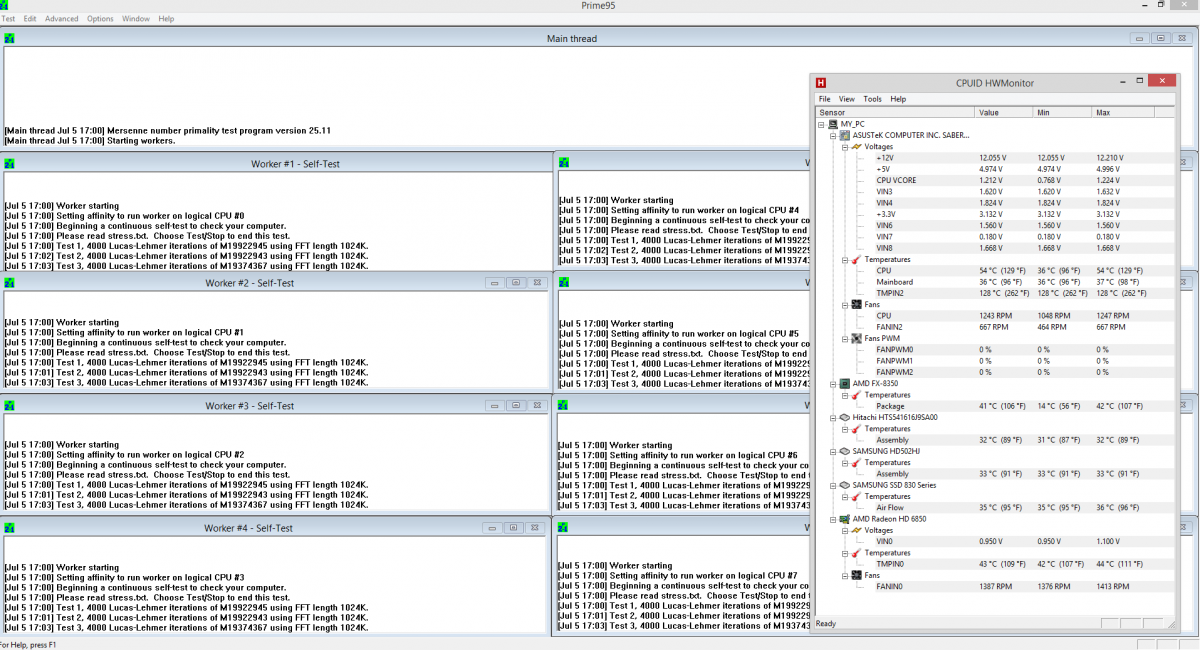Click the Voltages icon under the ASUSTeK board
Screen dimensions: 1200x650
pos(856,146)
